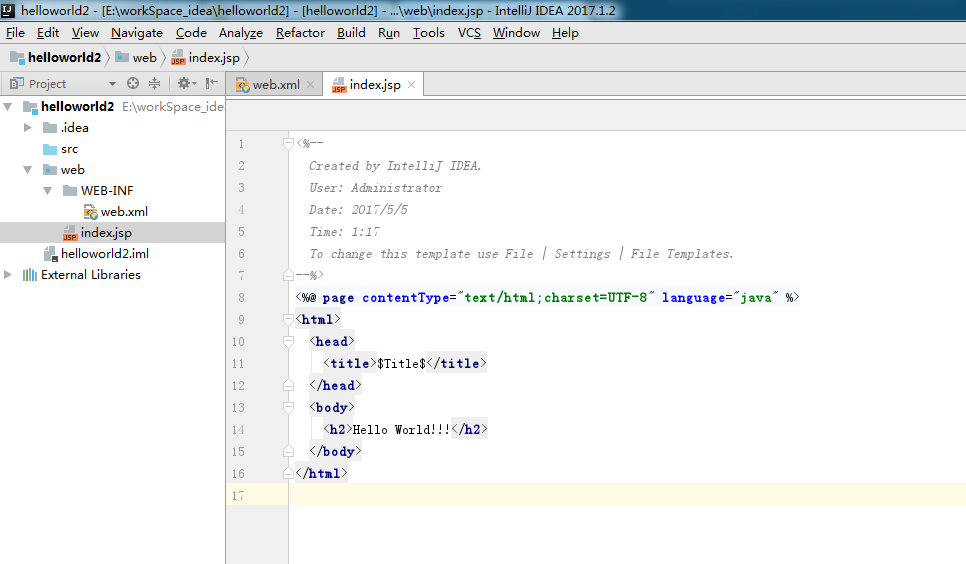Click src folder icon in tree

coord(50,149)
